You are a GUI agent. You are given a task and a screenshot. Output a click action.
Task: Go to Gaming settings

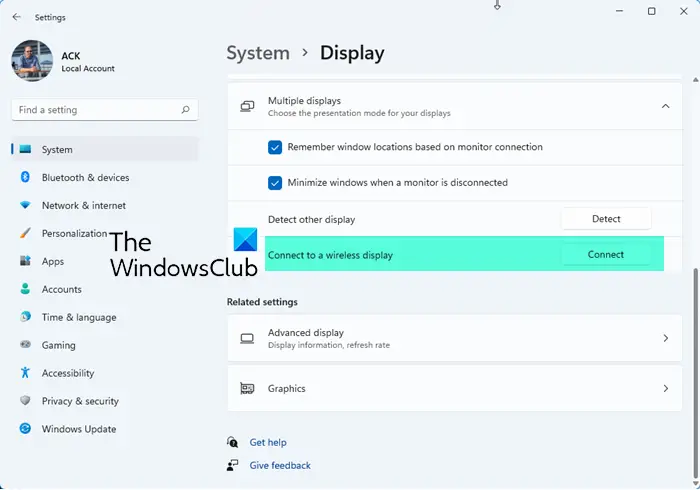click(104, 345)
